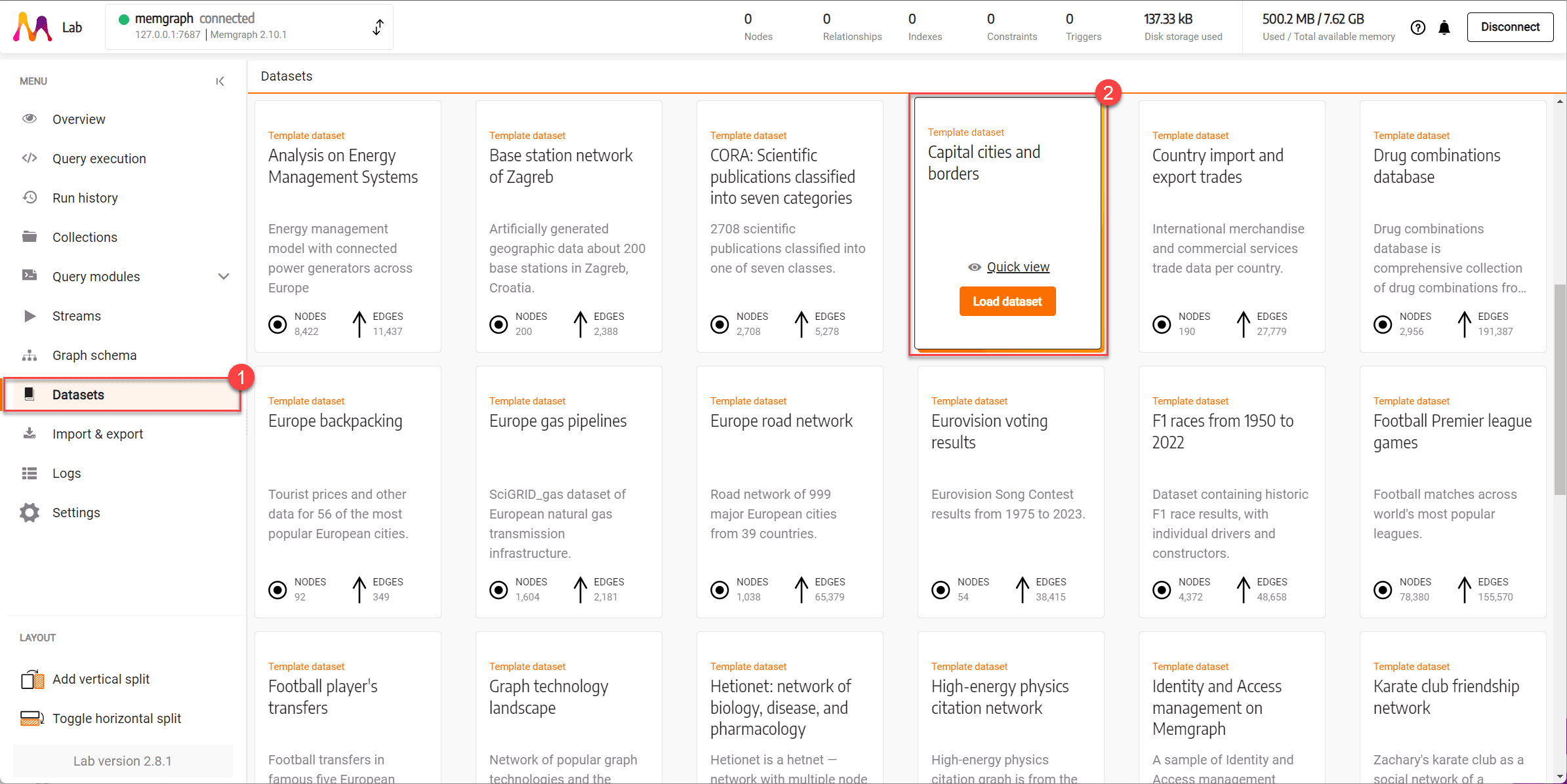1567x784 pixels.
Task: Open Football Premier league games card
Action: tap(1453, 492)
